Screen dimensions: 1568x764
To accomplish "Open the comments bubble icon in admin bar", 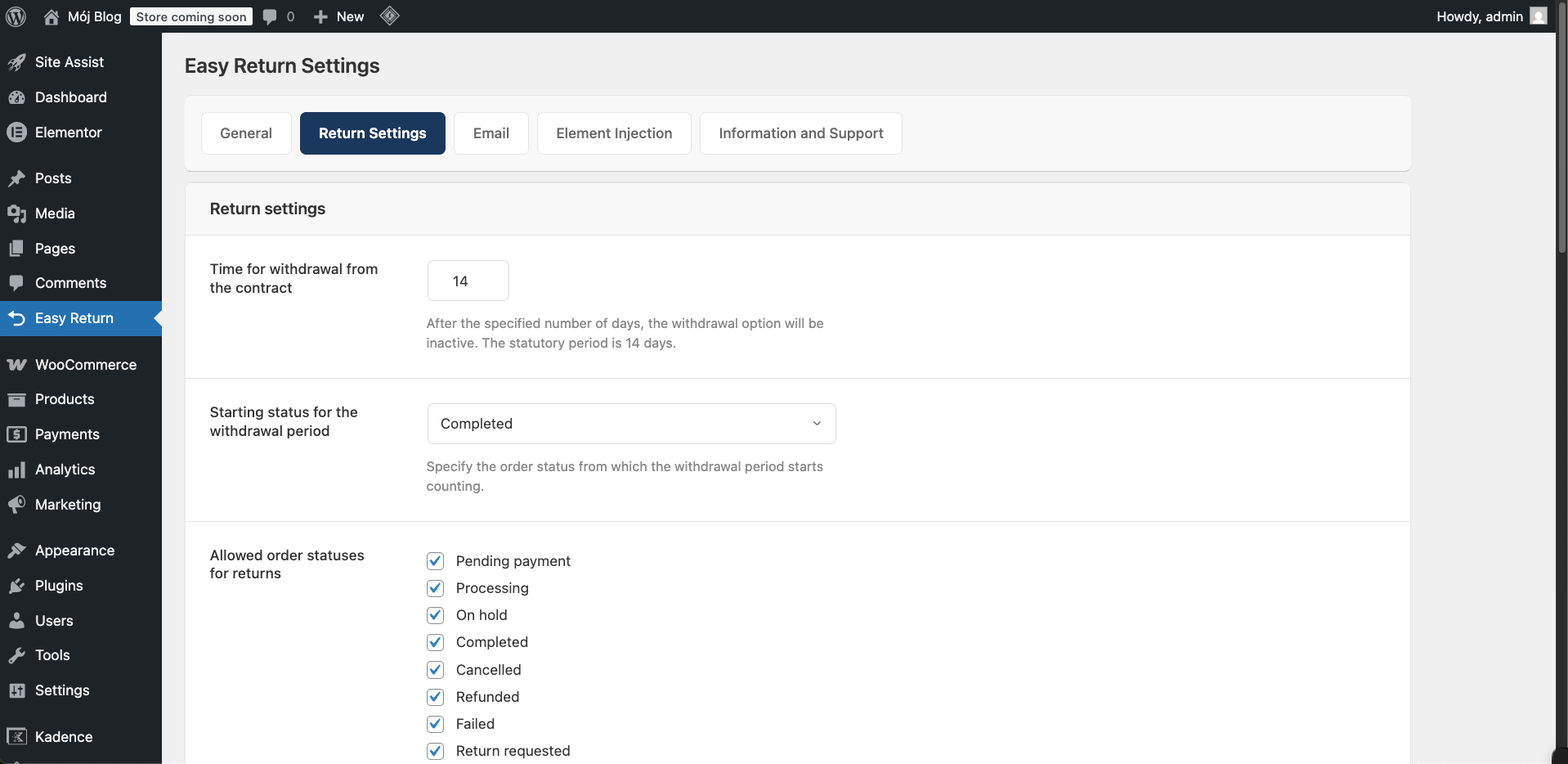I will coord(270,17).
